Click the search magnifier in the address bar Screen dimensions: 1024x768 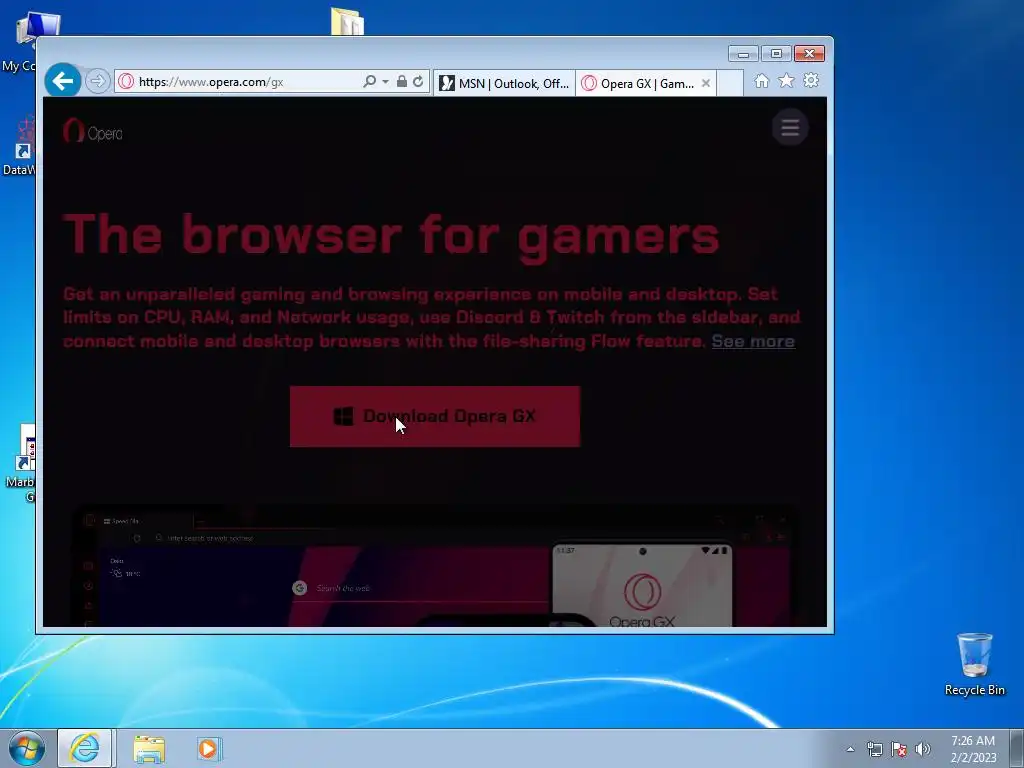point(370,82)
